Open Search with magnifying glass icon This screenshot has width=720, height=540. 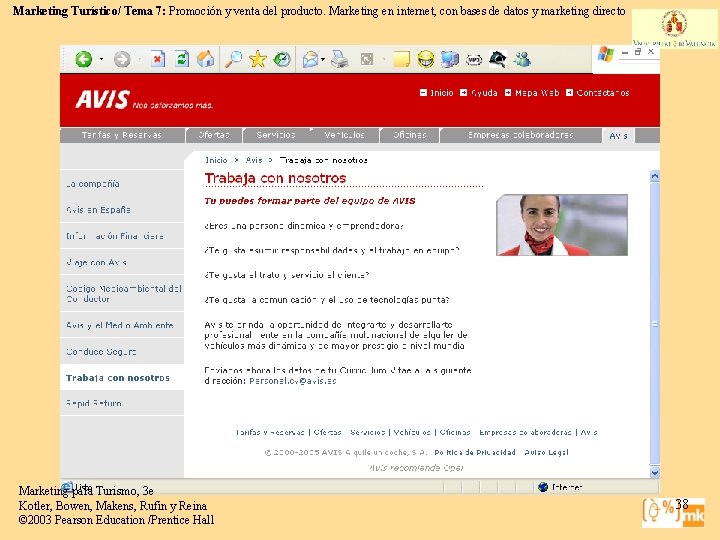[x=234, y=59]
